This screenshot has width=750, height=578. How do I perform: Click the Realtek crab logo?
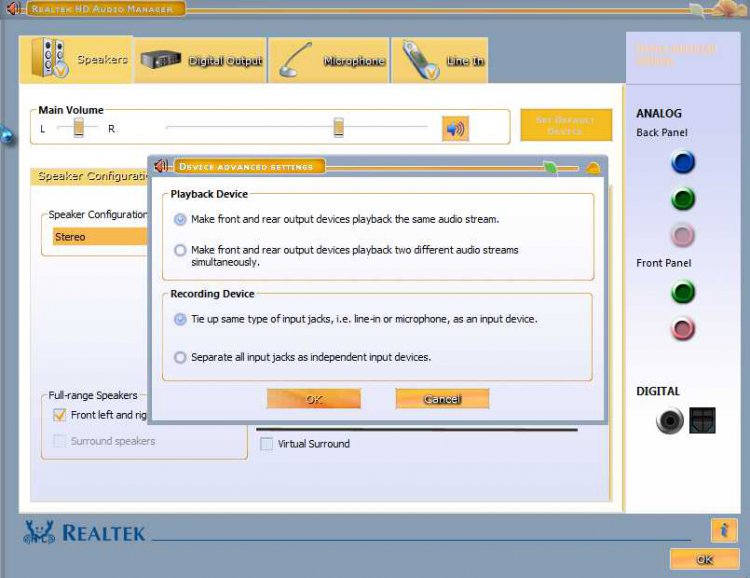tap(39, 533)
